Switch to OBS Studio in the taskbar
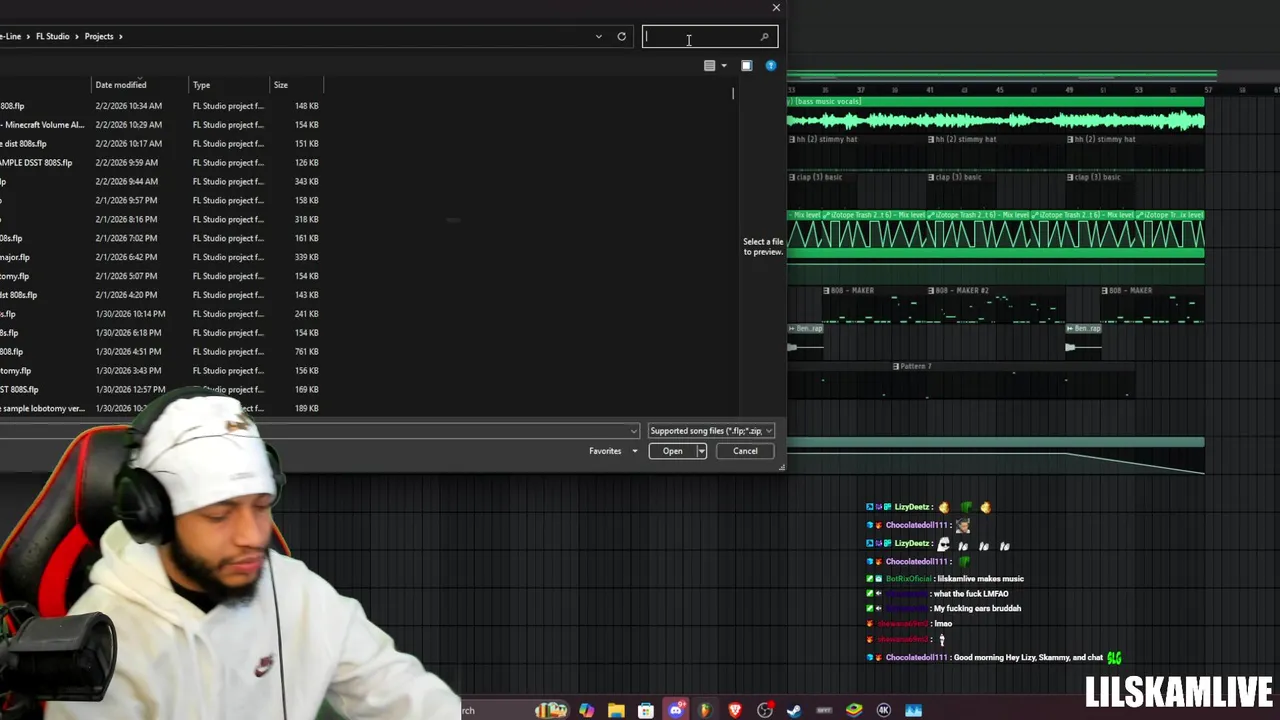 pos(765,710)
